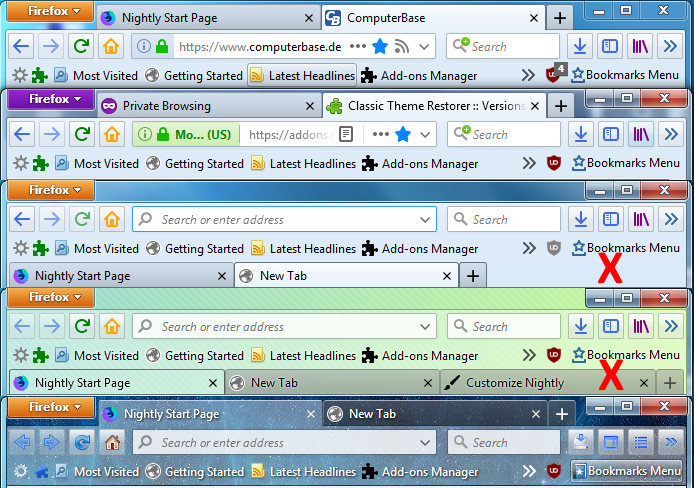Click the green puzzle icon in ComputerBase window

point(40,76)
